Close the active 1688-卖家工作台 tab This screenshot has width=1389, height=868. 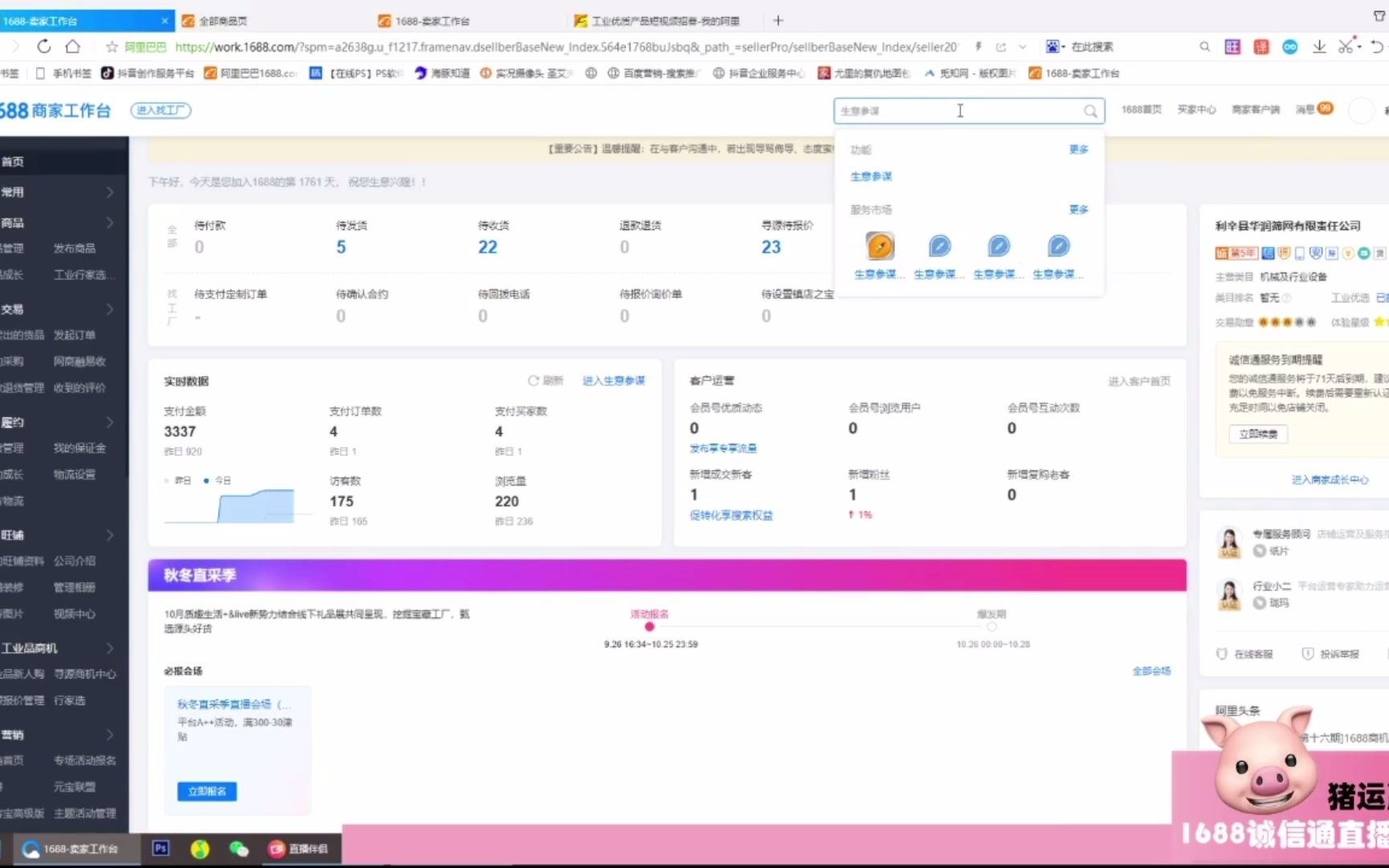tap(165, 20)
